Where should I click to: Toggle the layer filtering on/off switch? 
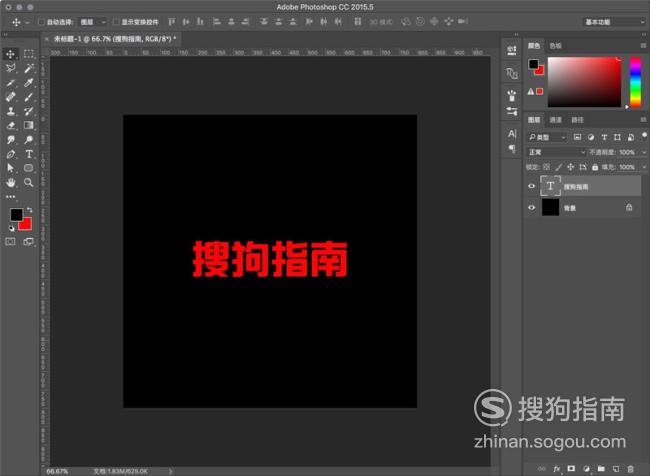(x=644, y=136)
